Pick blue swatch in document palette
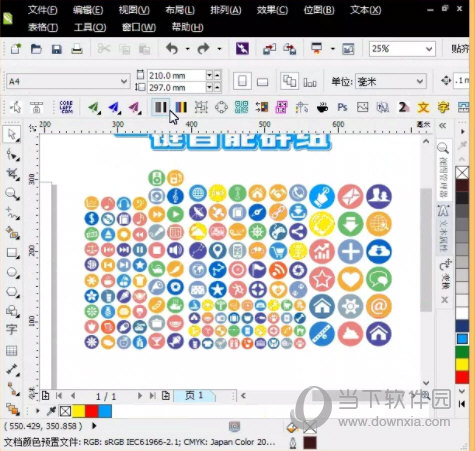 pos(105,411)
